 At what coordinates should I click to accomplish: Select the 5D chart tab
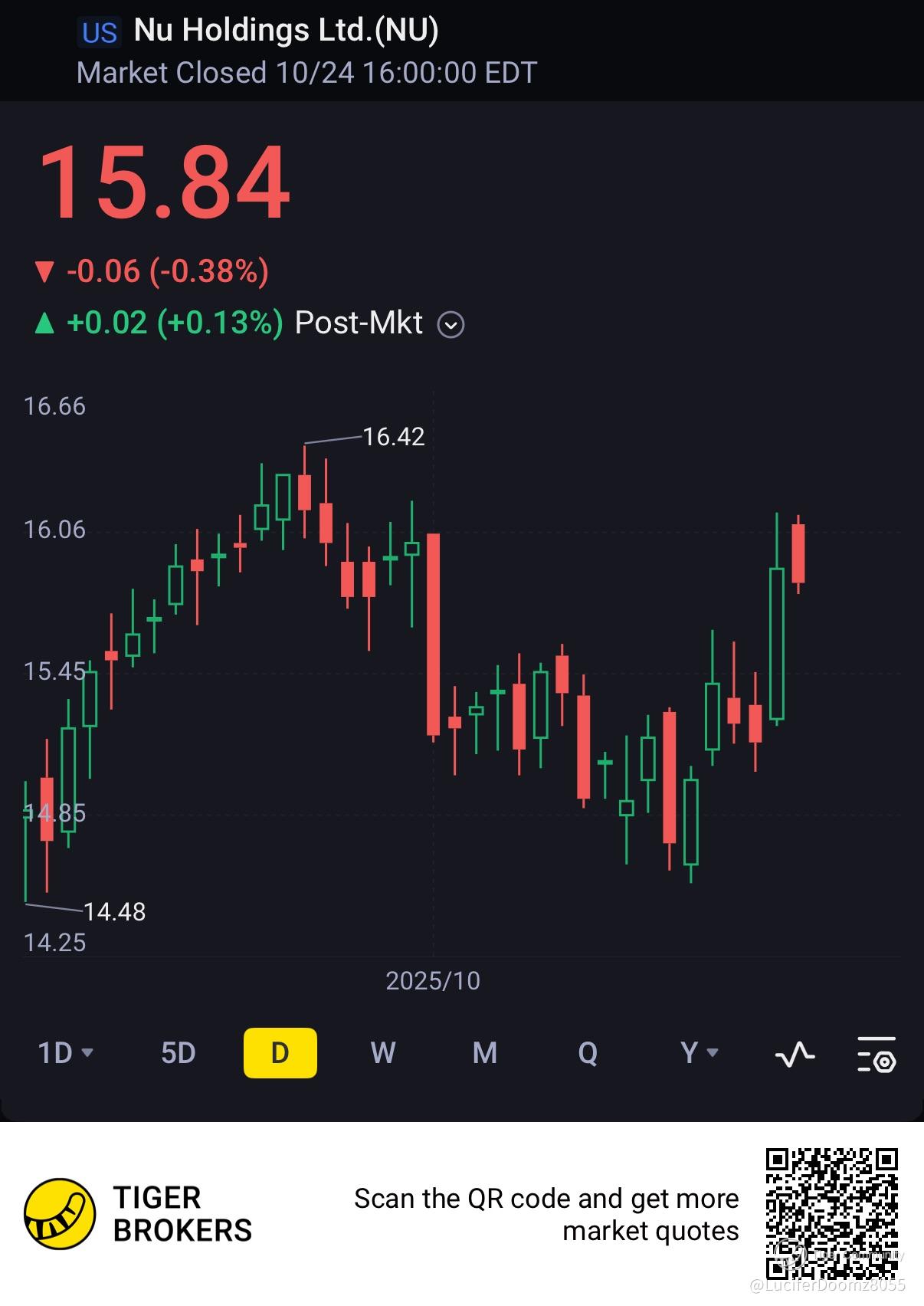(x=178, y=1053)
